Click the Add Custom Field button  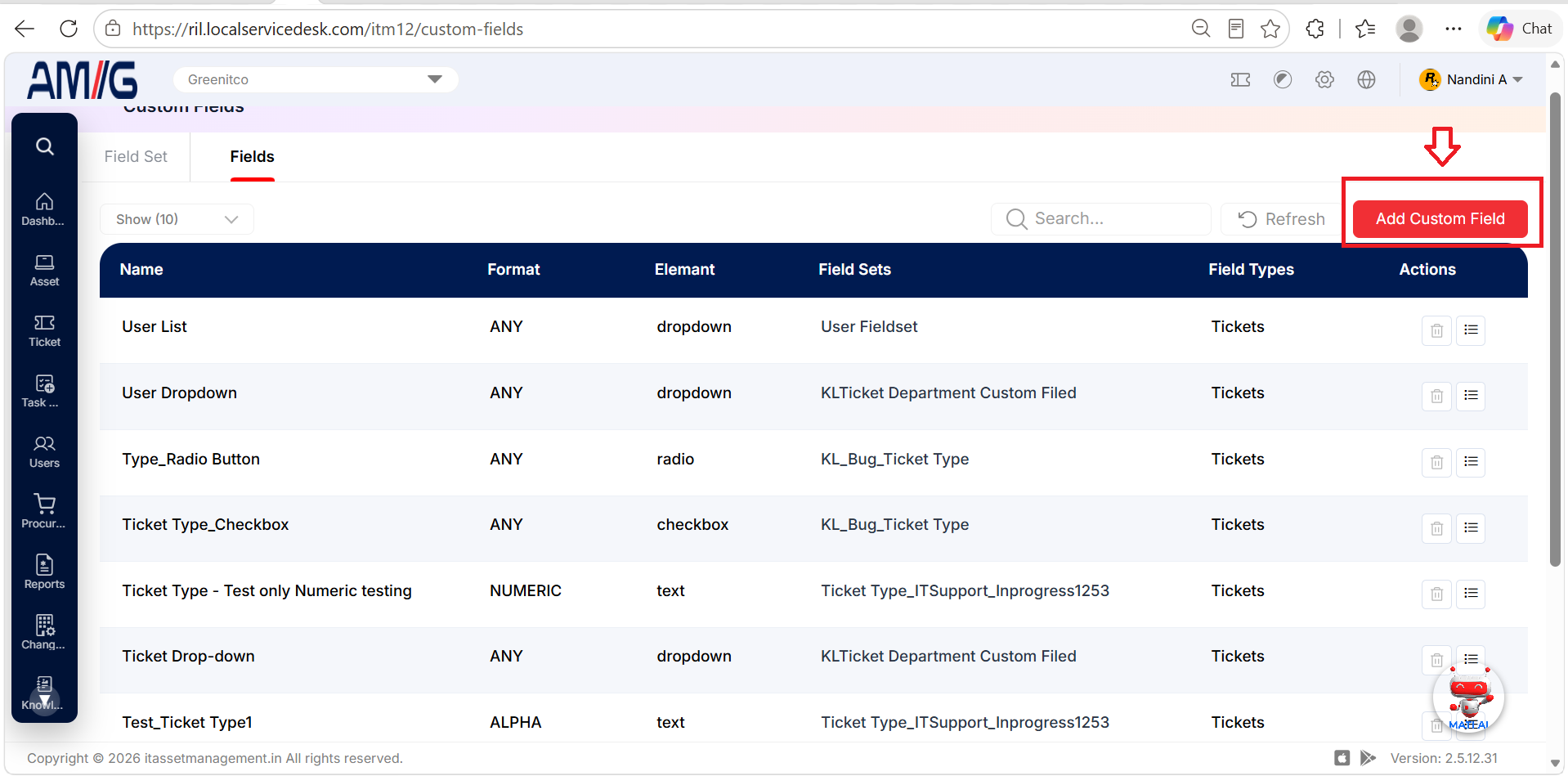click(1440, 218)
